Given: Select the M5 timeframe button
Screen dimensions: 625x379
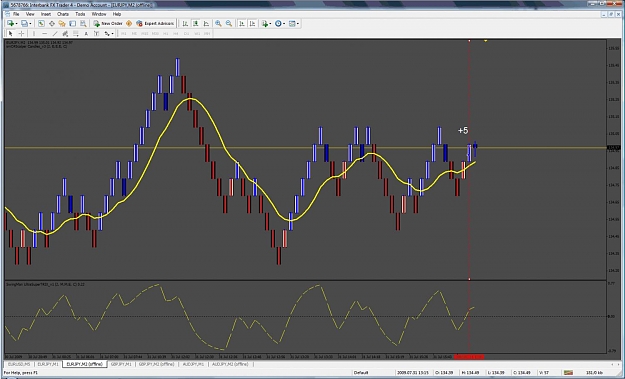Looking at the screenshot, I should point(134,33).
